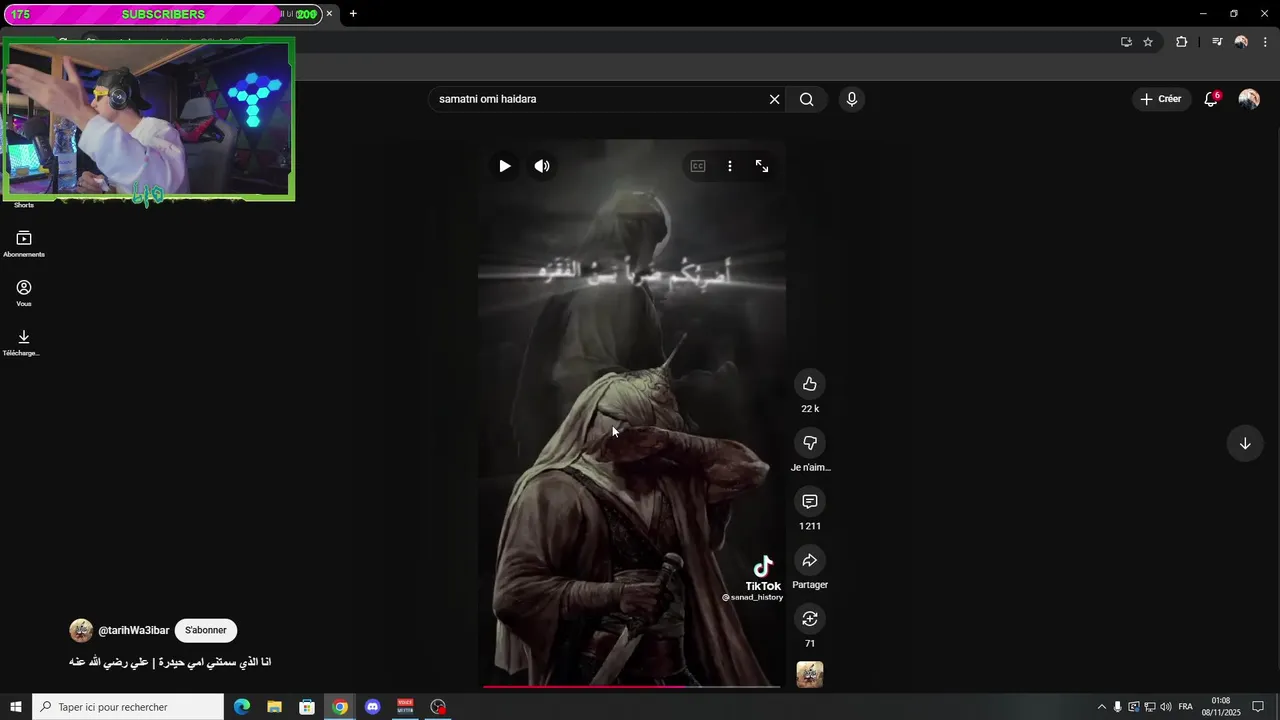Open the Windows Start menu
The image size is (1280, 720).
16,707
